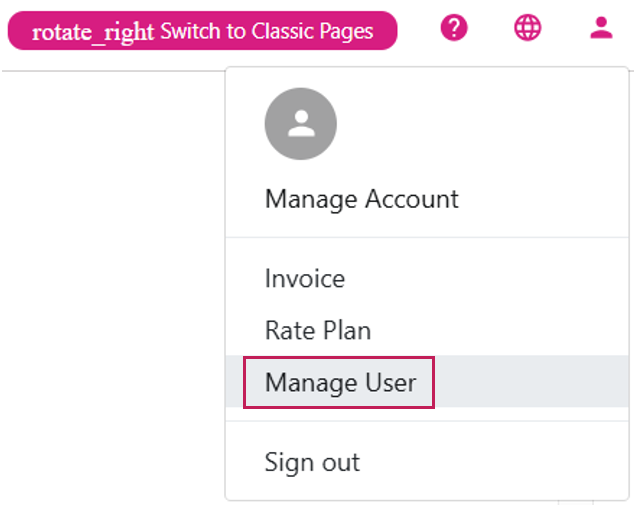View invoices via the Invoice link
Image resolution: width=634 pixels, height=505 pixels.
[304, 278]
